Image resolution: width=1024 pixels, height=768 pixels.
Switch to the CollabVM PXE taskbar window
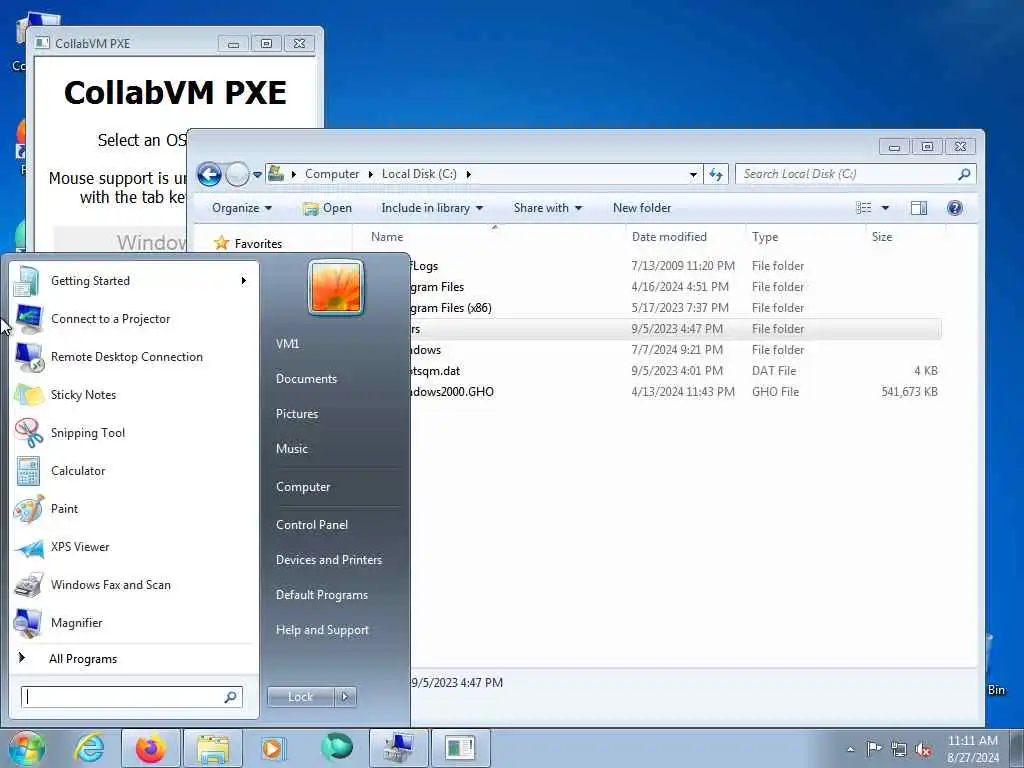click(x=460, y=748)
